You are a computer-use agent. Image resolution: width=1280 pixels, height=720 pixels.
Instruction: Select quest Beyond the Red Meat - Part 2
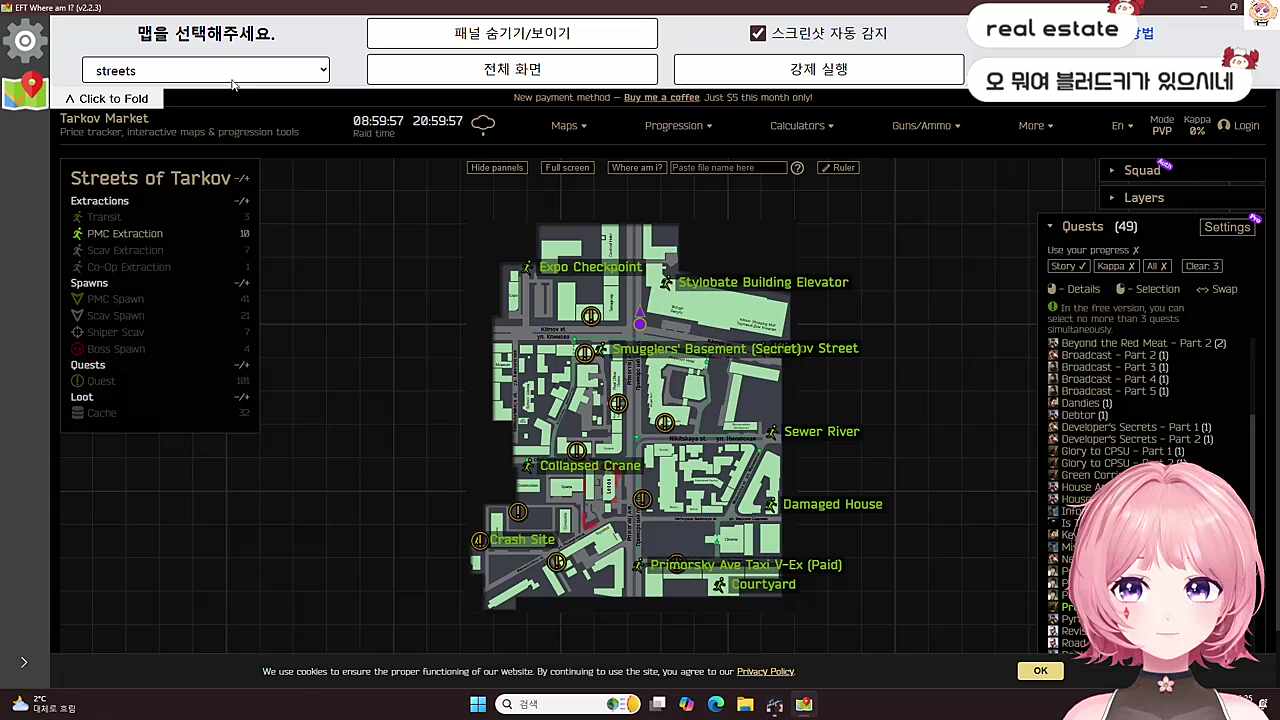[x=1137, y=343]
